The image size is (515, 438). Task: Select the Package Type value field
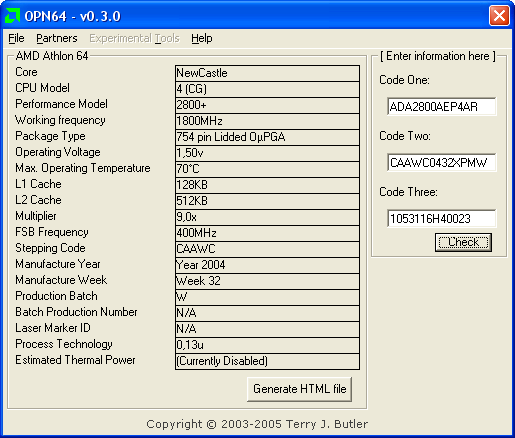pyautogui.click(x=267, y=137)
